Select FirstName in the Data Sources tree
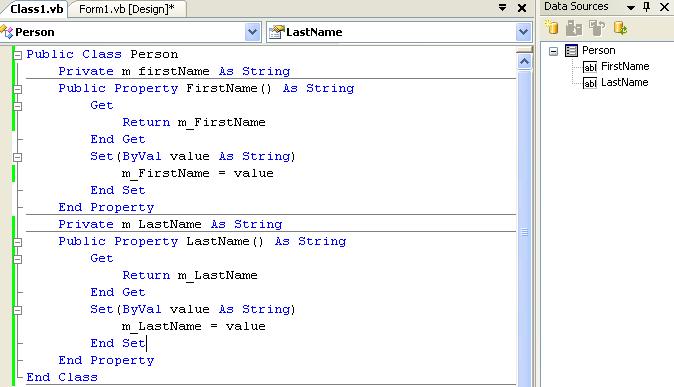The image size is (674, 387). [625, 66]
